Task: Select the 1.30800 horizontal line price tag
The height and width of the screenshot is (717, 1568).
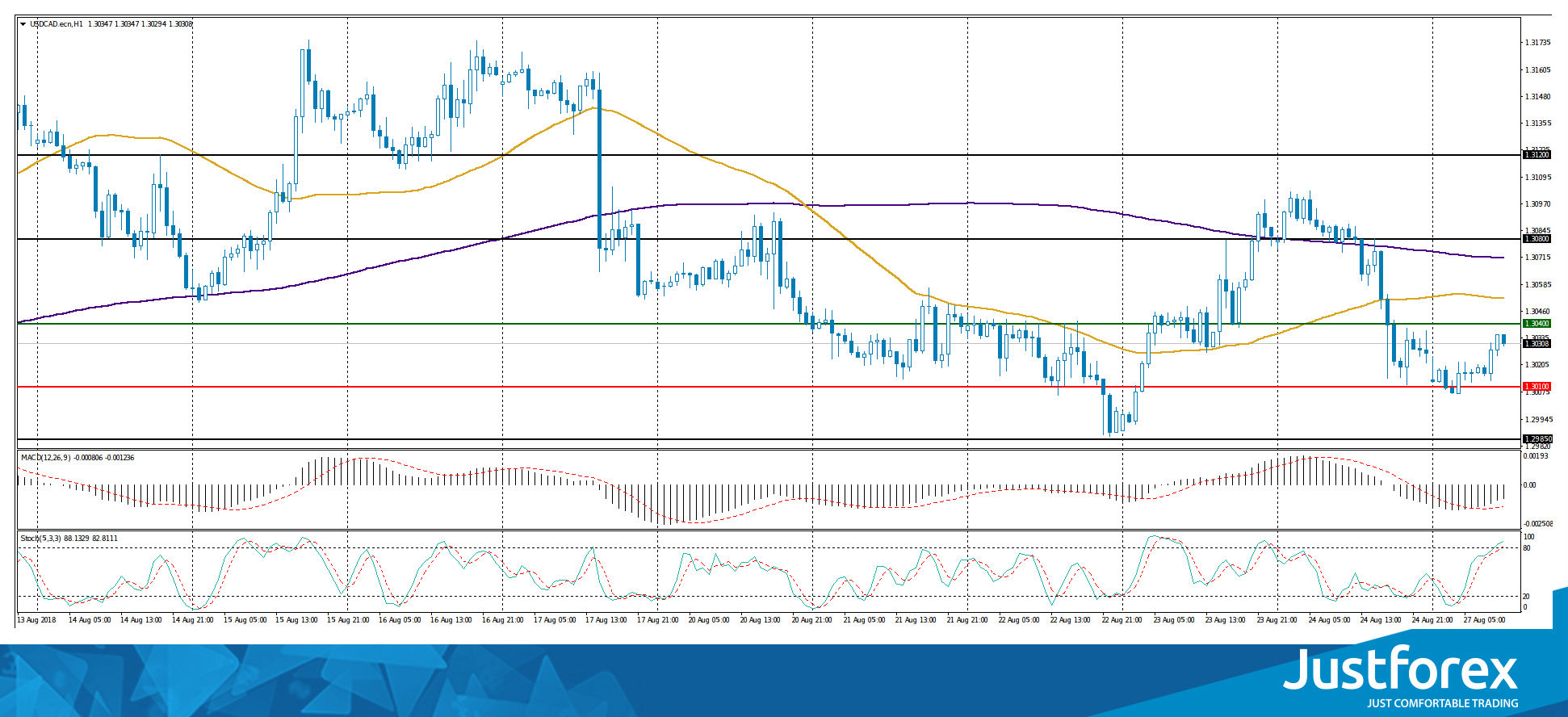Action: pos(1537,239)
